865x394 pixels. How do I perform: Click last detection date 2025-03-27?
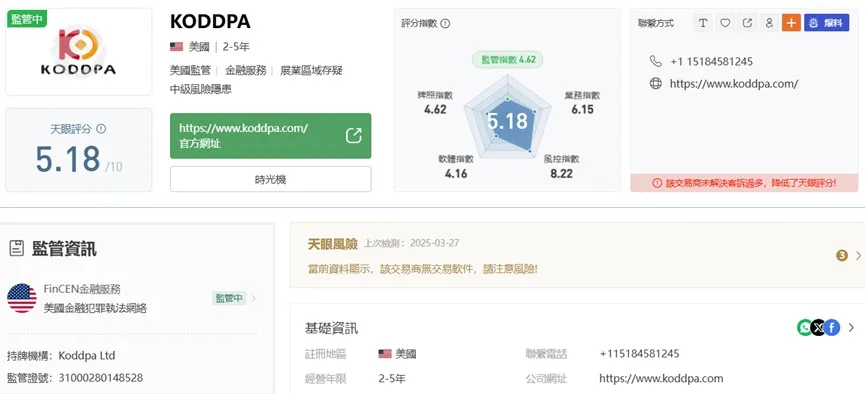(x=434, y=243)
